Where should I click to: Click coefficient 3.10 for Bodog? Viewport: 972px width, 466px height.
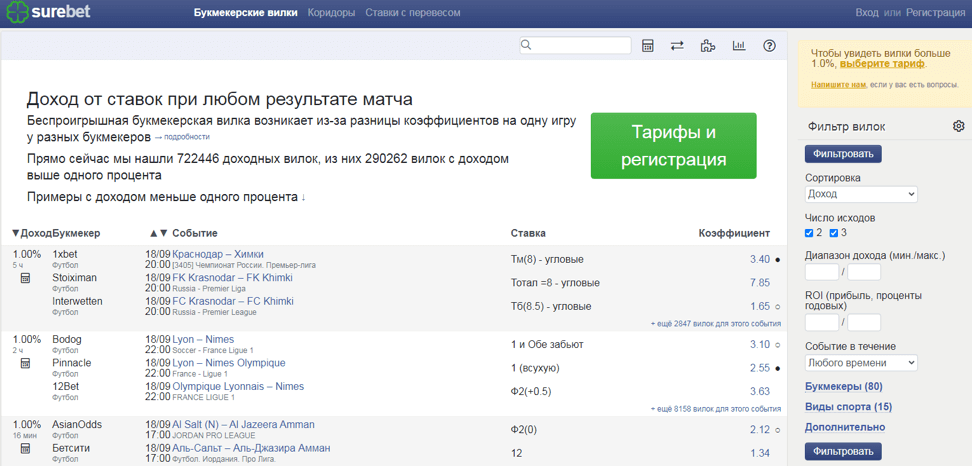click(759, 345)
